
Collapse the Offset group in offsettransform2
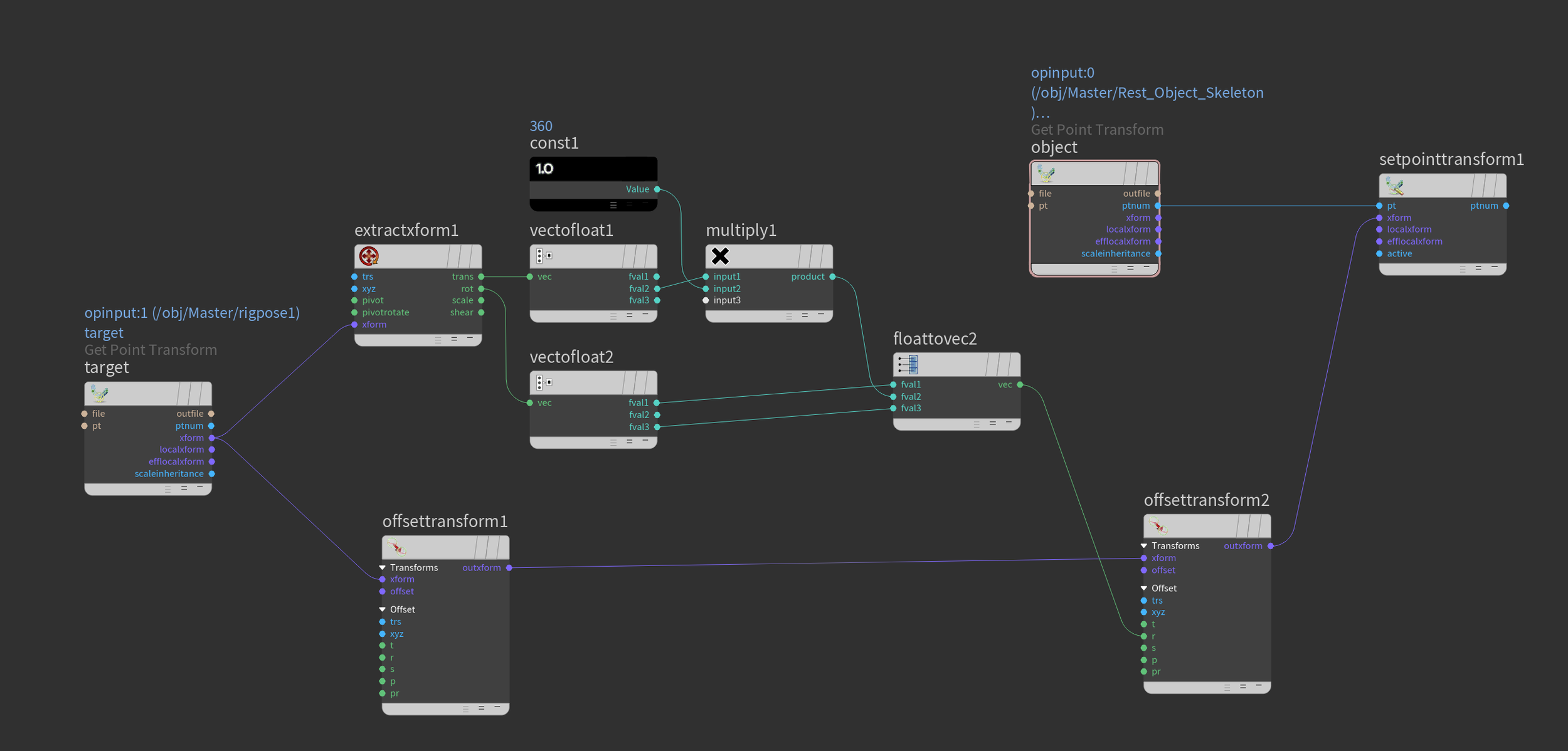tap(1144, 588)
